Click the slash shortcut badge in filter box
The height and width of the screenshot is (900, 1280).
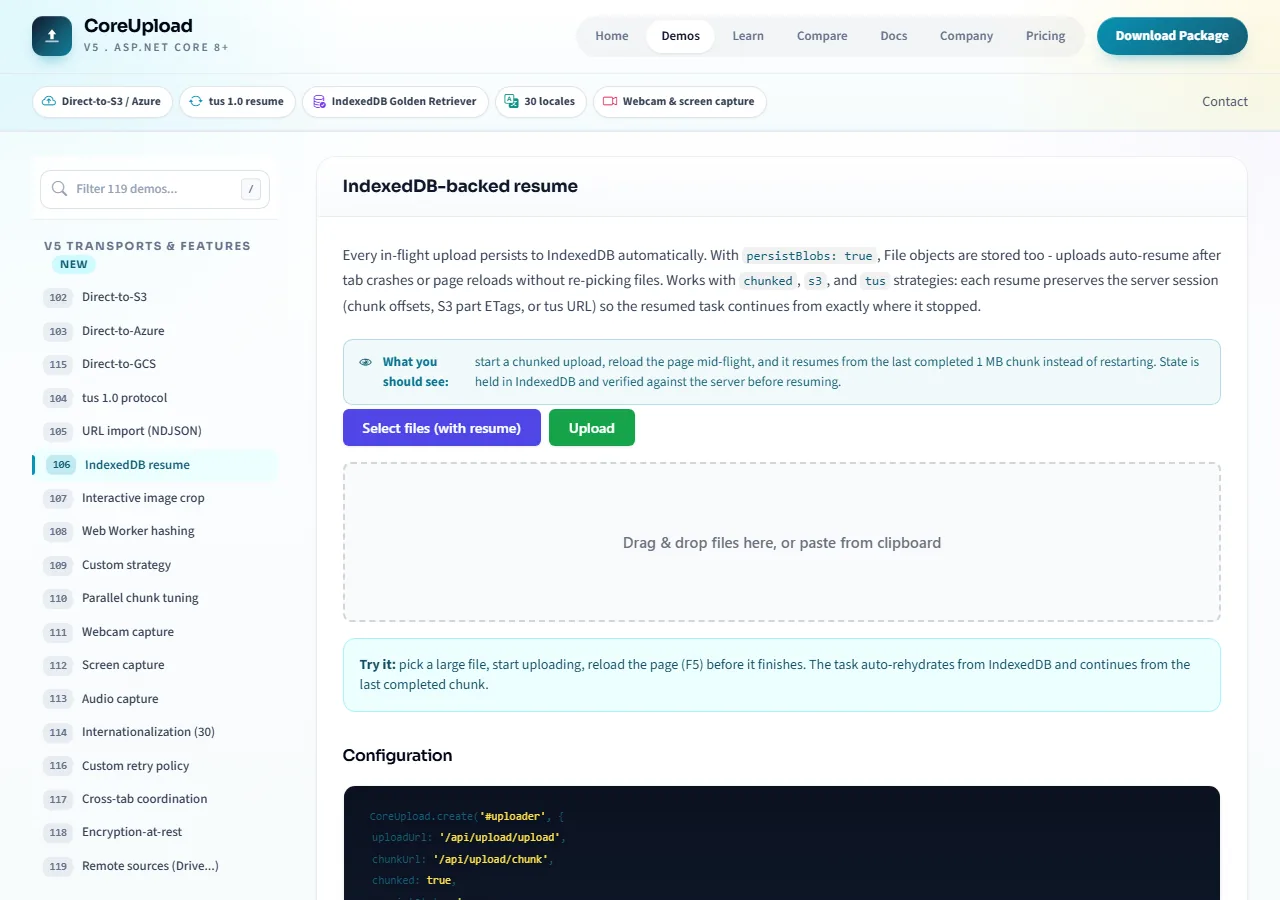pos(252,189)
